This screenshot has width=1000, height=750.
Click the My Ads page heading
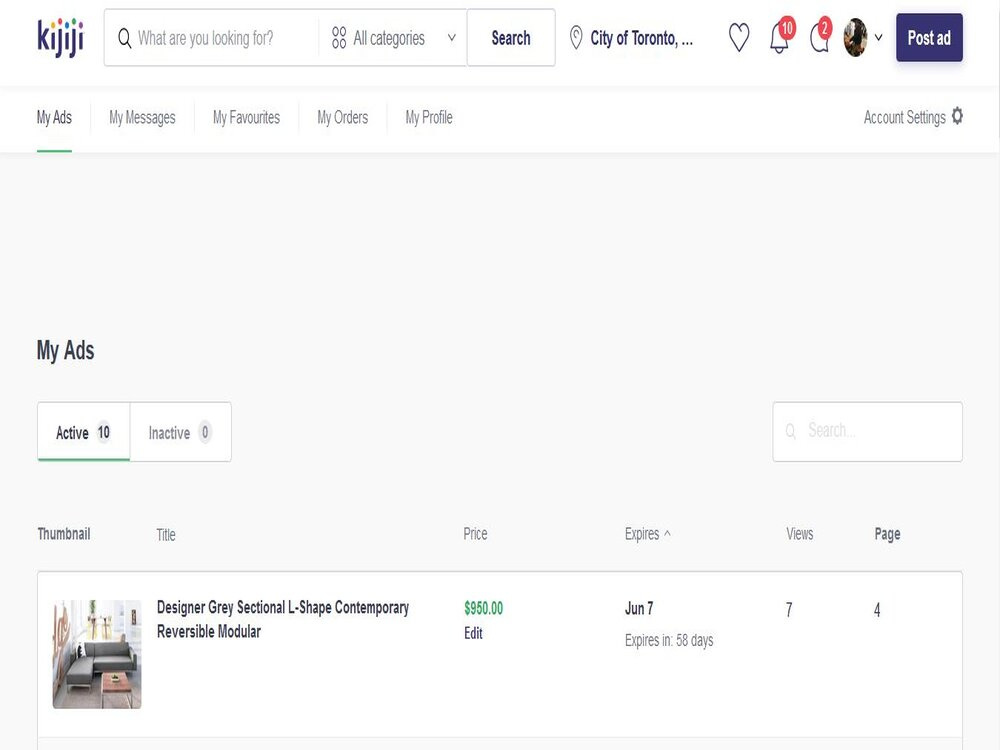point(66,350)
